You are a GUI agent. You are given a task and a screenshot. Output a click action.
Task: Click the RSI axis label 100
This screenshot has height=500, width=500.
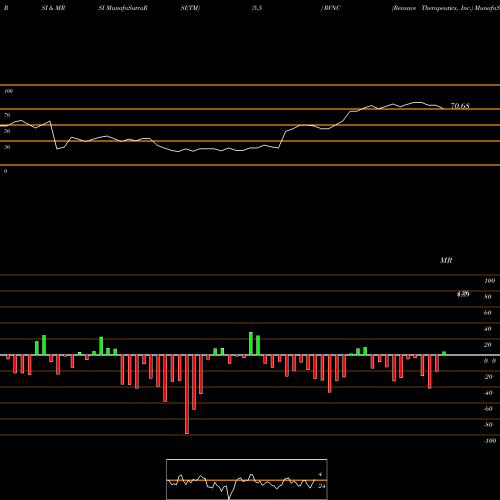(8, 91)
